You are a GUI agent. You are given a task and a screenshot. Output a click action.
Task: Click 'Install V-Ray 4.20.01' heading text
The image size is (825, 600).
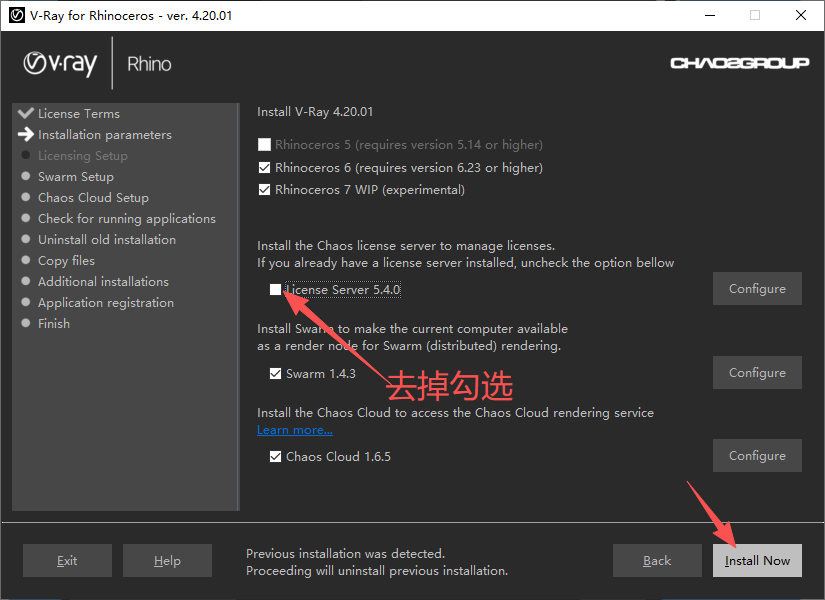pyautogui.click(x=315, y=112)
